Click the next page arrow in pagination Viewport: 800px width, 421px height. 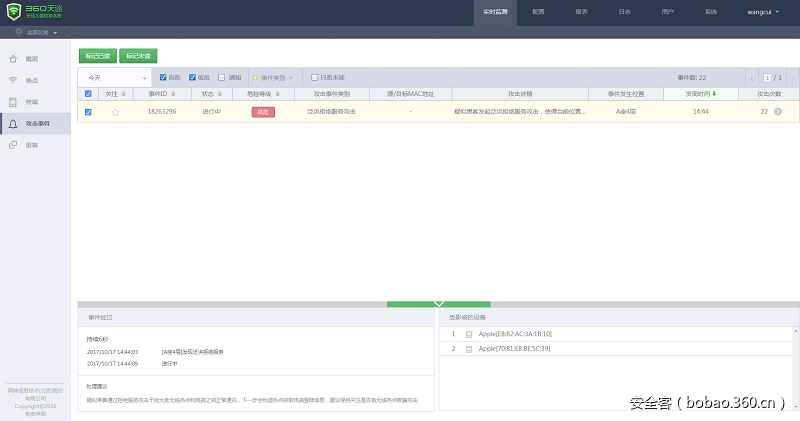792,77
